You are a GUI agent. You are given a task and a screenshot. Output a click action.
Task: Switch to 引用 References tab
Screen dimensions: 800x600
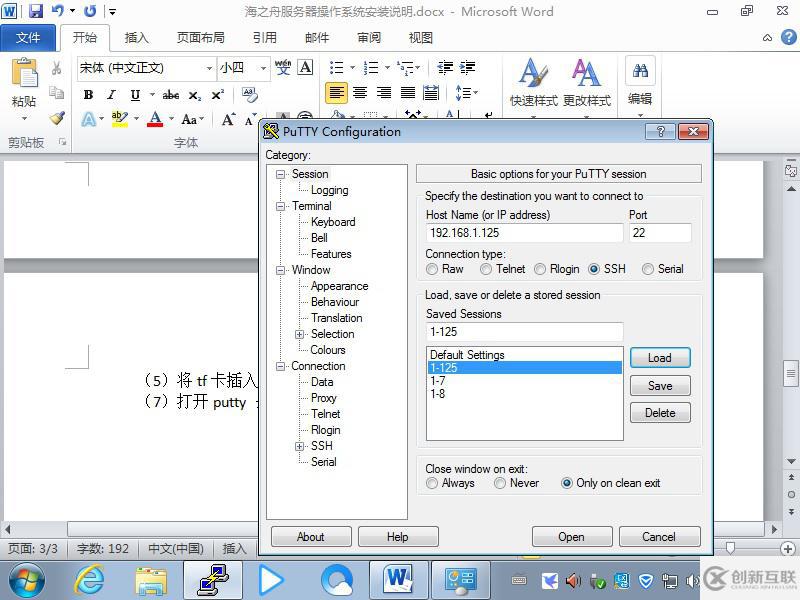264,38
